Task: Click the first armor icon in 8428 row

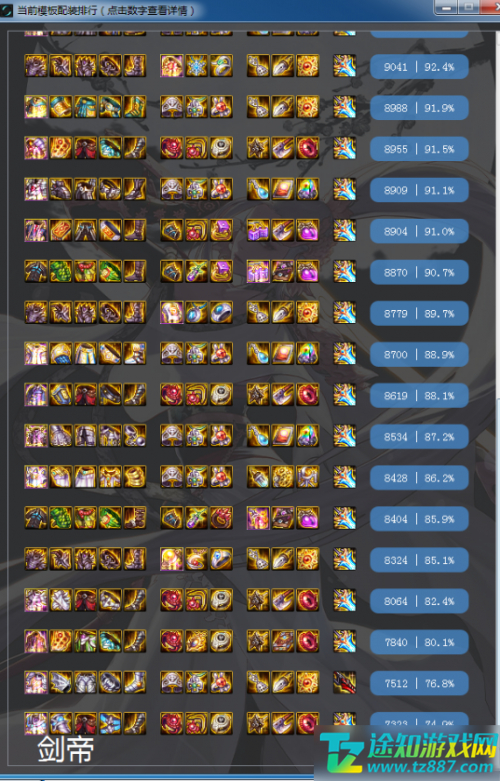Action: pyautogui.click(x=36, y=477)
